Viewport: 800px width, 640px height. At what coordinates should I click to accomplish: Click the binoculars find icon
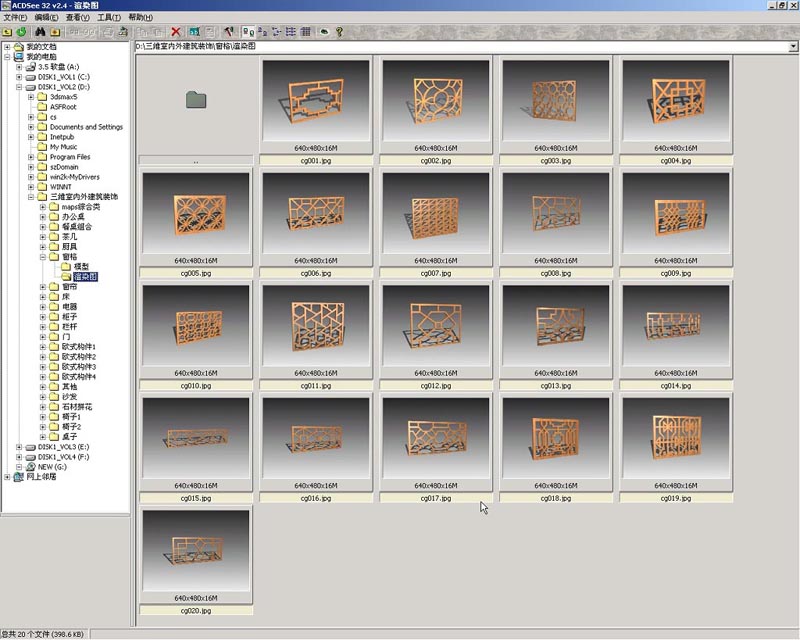(40, 32)
